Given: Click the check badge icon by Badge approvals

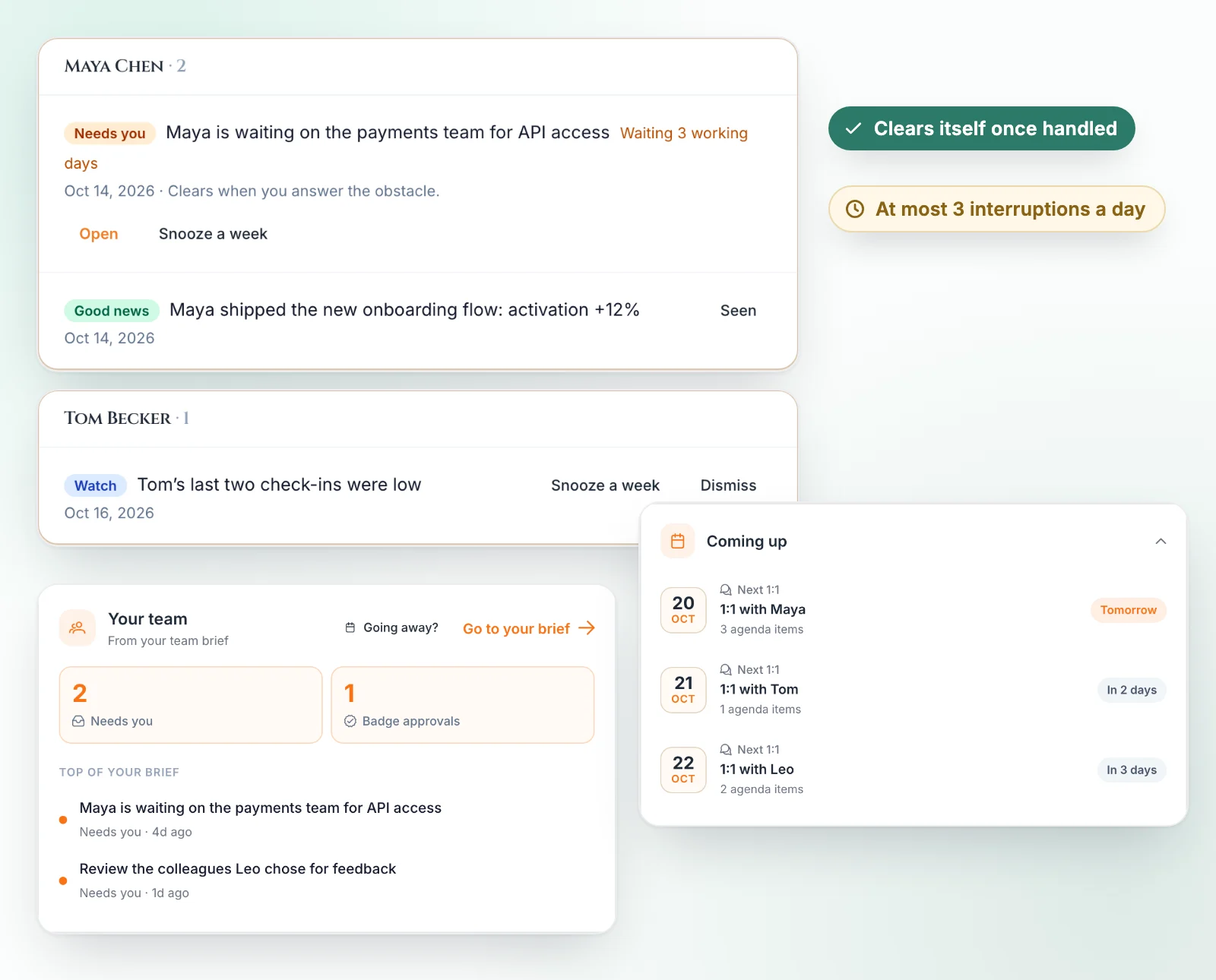Looking at the screenshot, I should coord(350,721).
